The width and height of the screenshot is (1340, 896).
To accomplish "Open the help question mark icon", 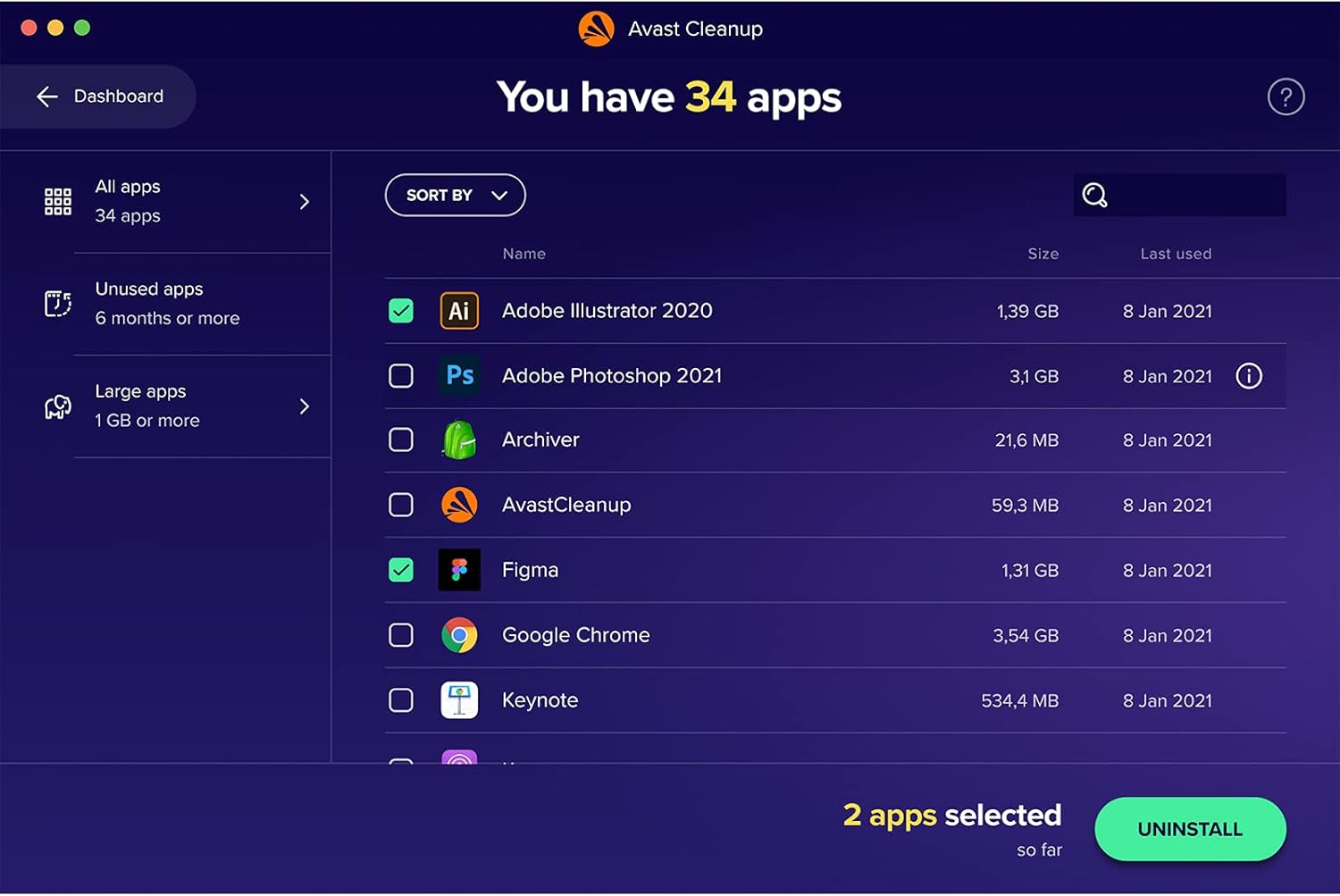I will pyautogui.click(x=1286, y=96).
